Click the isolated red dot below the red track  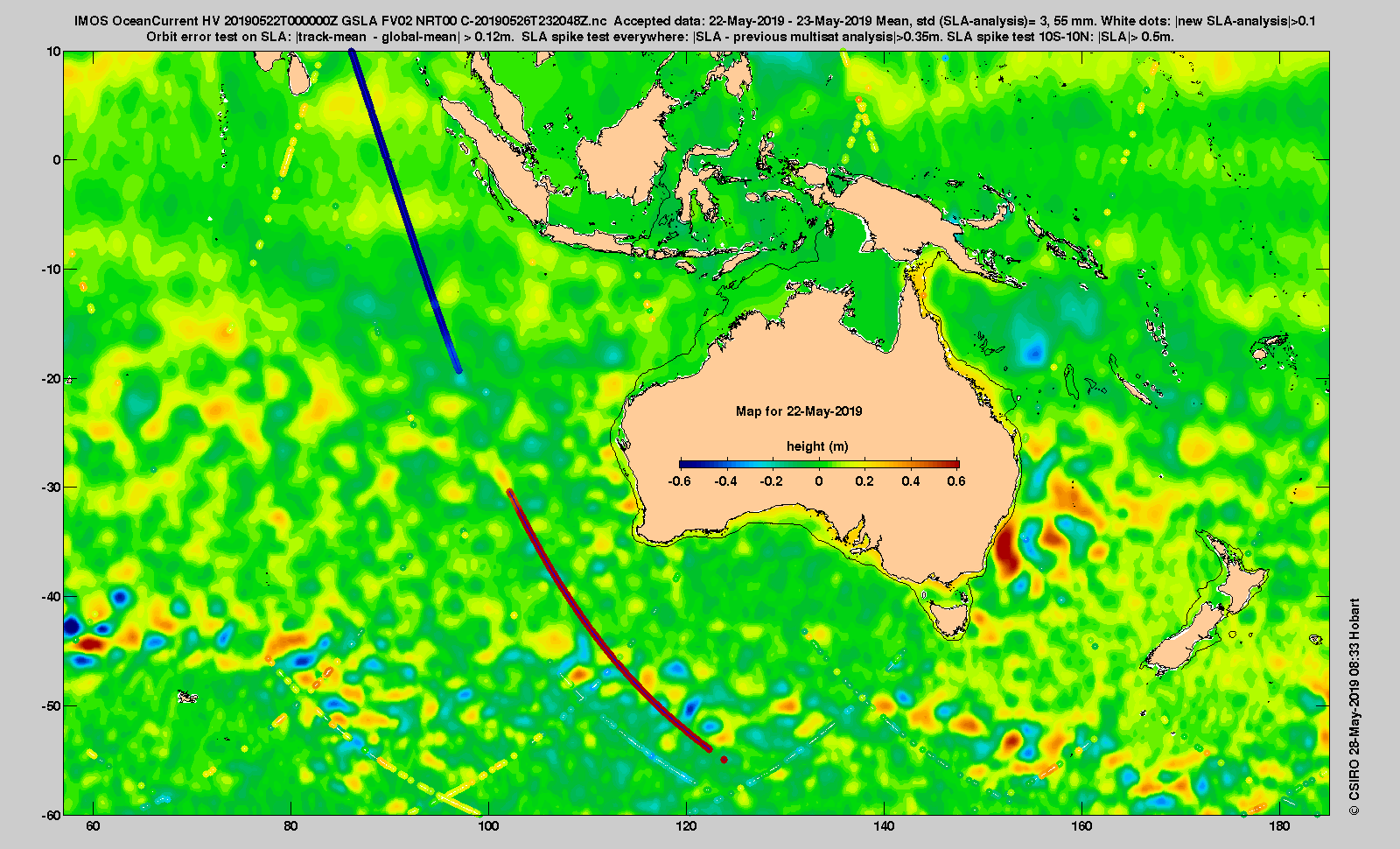click(x=724, y=760)
